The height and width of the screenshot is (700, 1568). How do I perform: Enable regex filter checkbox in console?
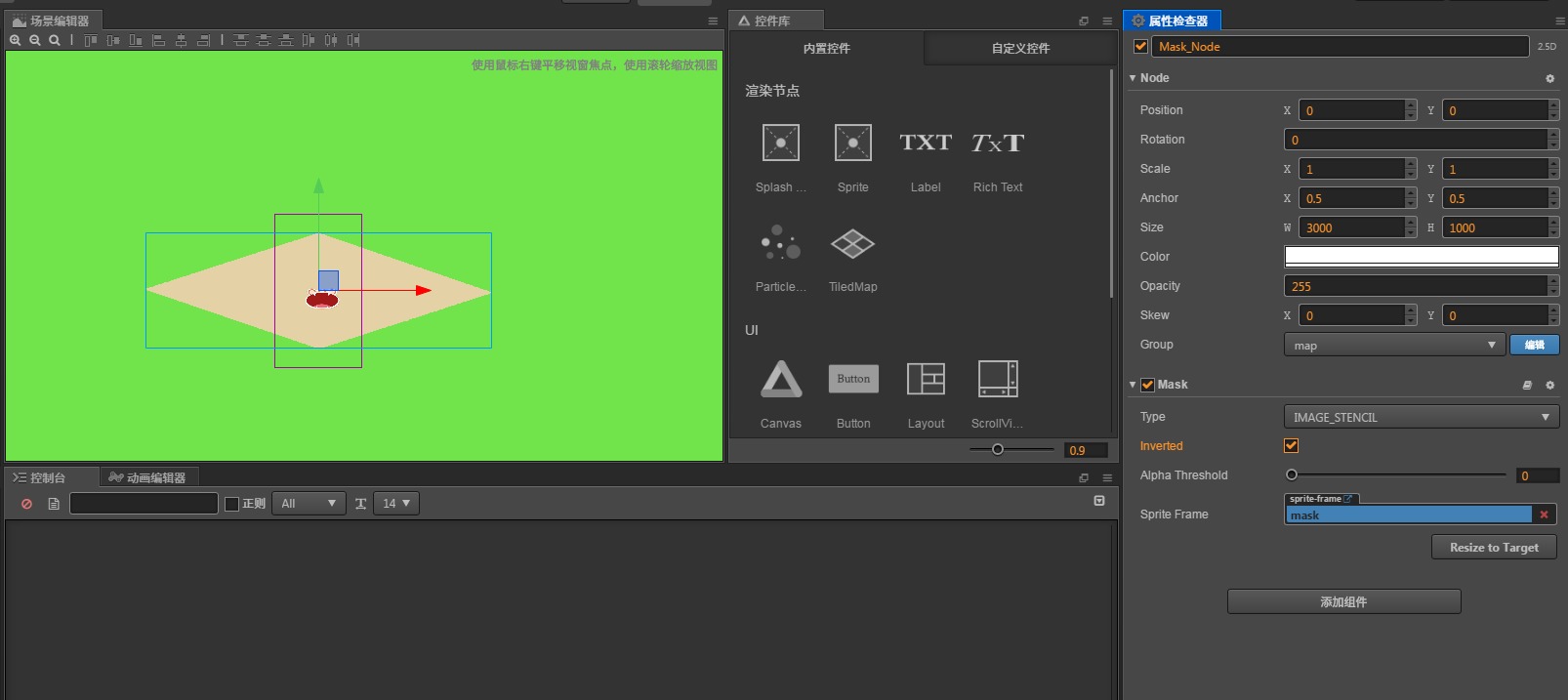[231, 504]
